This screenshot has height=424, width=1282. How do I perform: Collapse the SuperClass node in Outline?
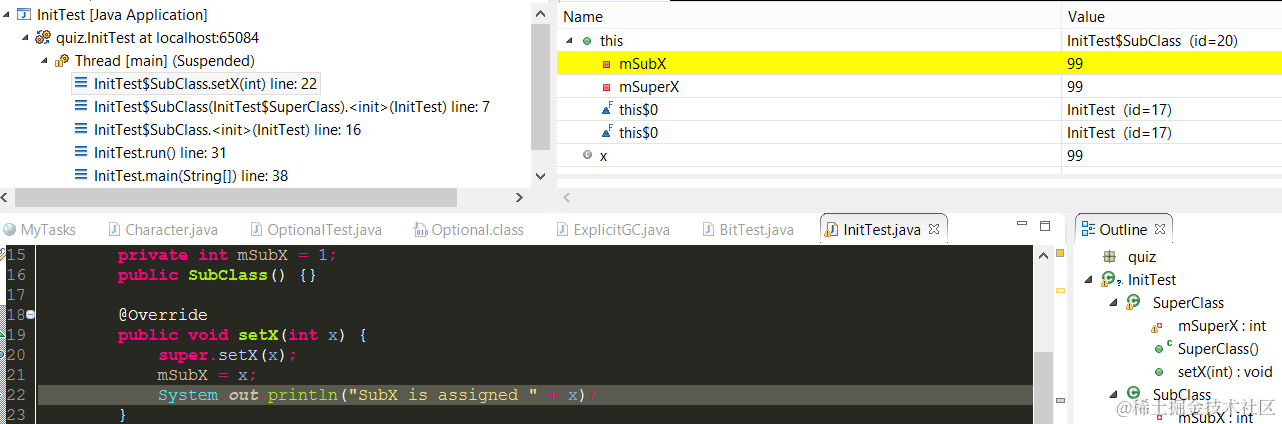pos(1113,303)
